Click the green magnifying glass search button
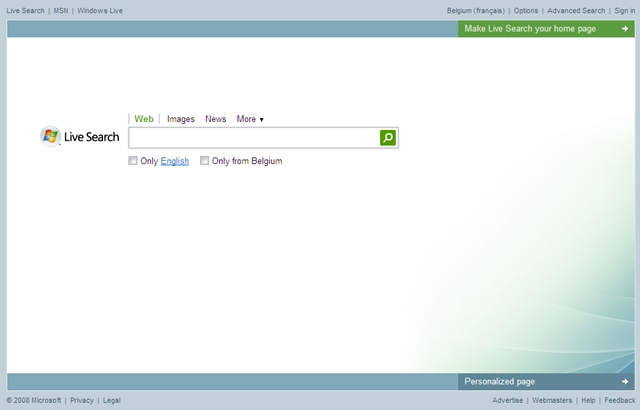Screen dimensions: 640x410 (x=388, y=138)
